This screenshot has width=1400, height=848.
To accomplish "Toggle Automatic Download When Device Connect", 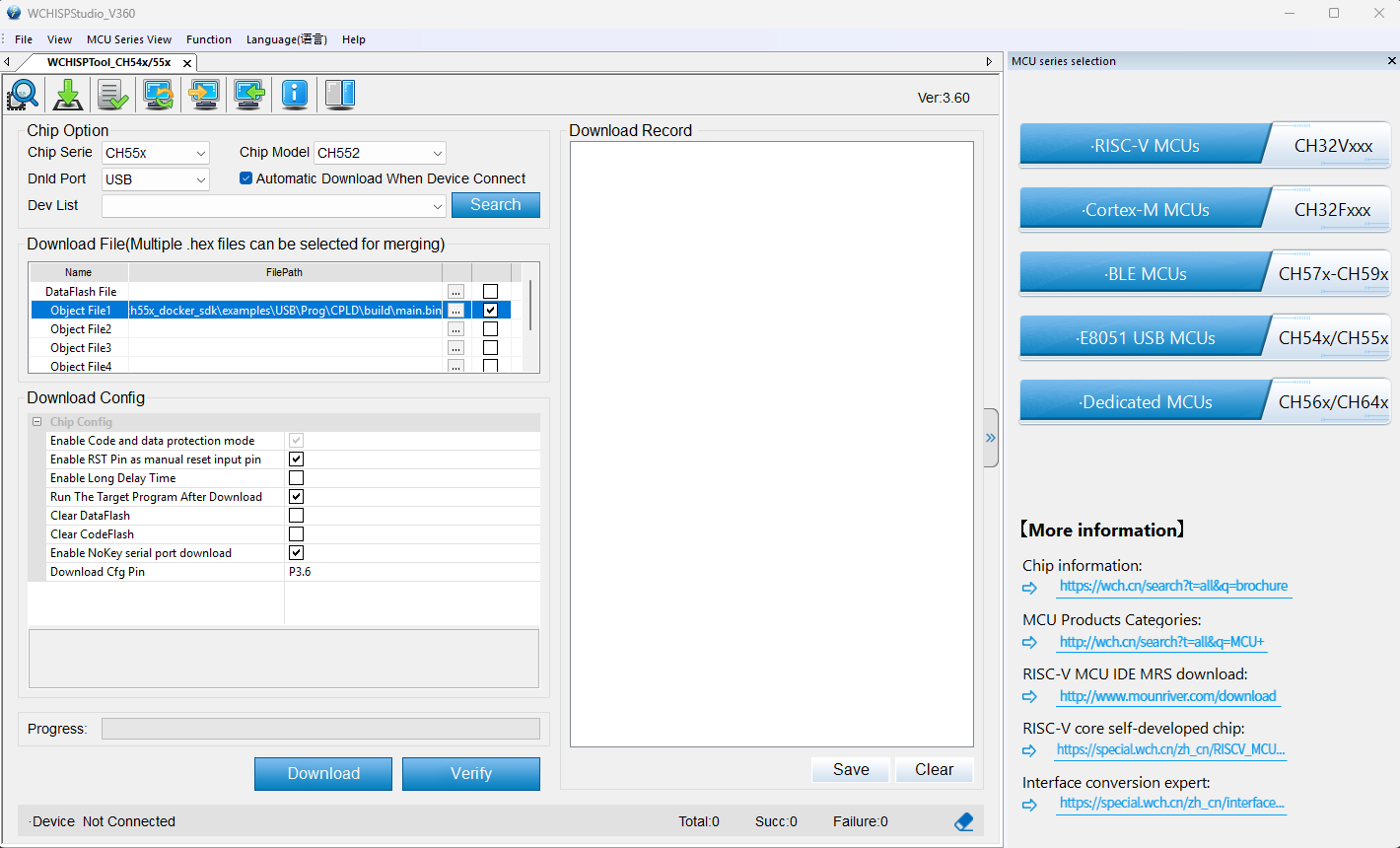I will pos(246,178).
